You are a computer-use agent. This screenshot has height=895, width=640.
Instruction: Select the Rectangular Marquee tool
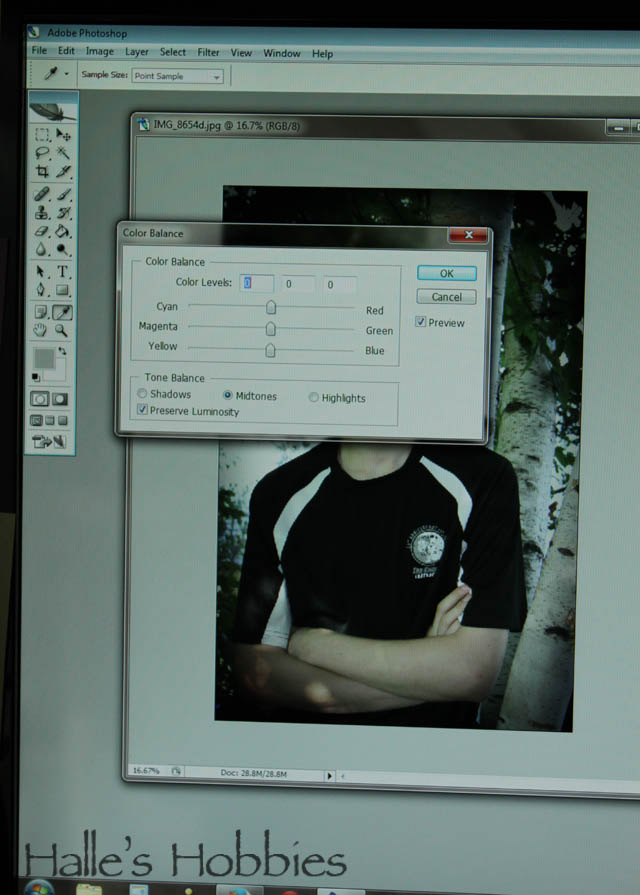tap(41, 135)
